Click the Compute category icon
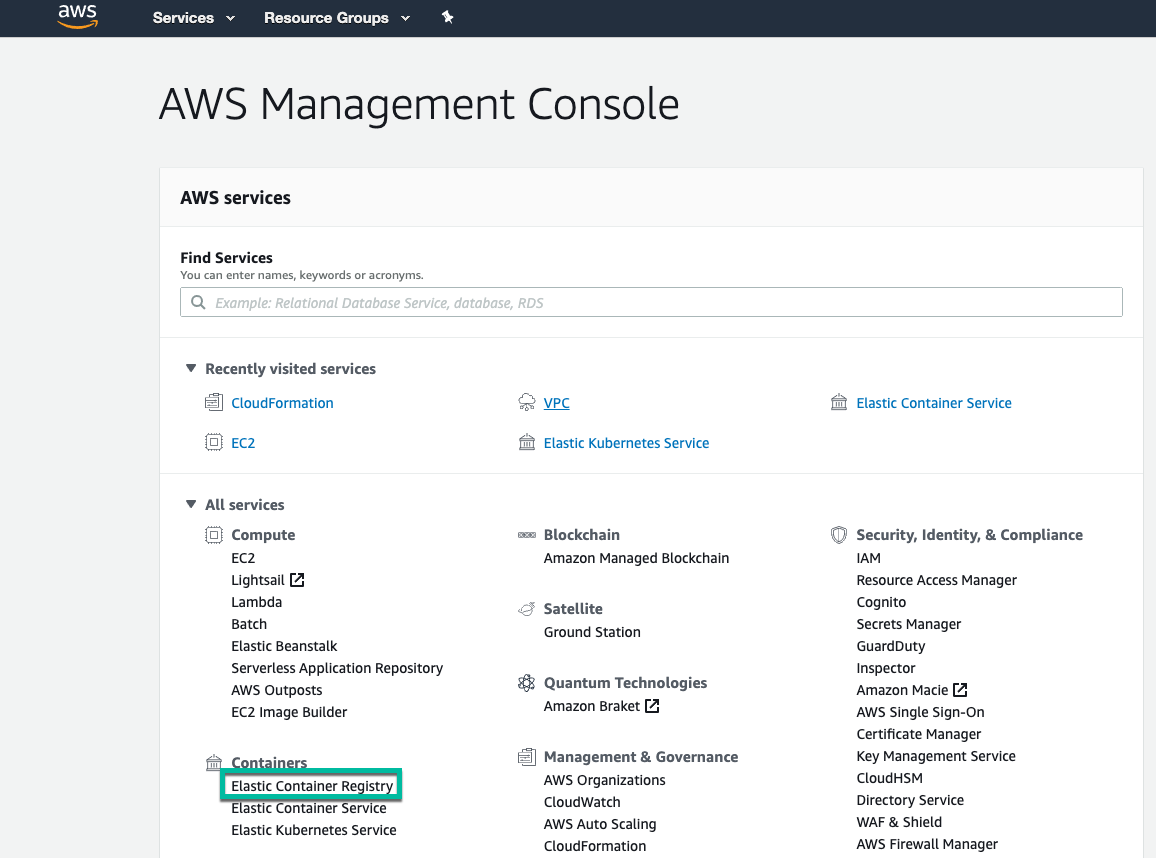This screenshot has height=858, width=1156. coord(214,534)
